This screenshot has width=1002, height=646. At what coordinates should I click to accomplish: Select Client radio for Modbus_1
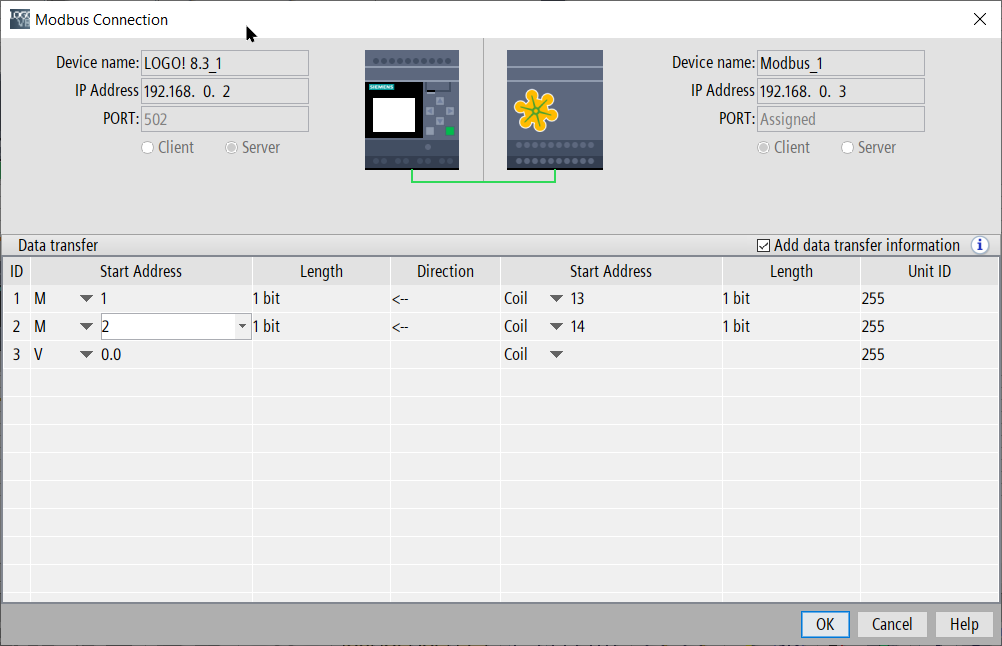click(x=763, y=148)
